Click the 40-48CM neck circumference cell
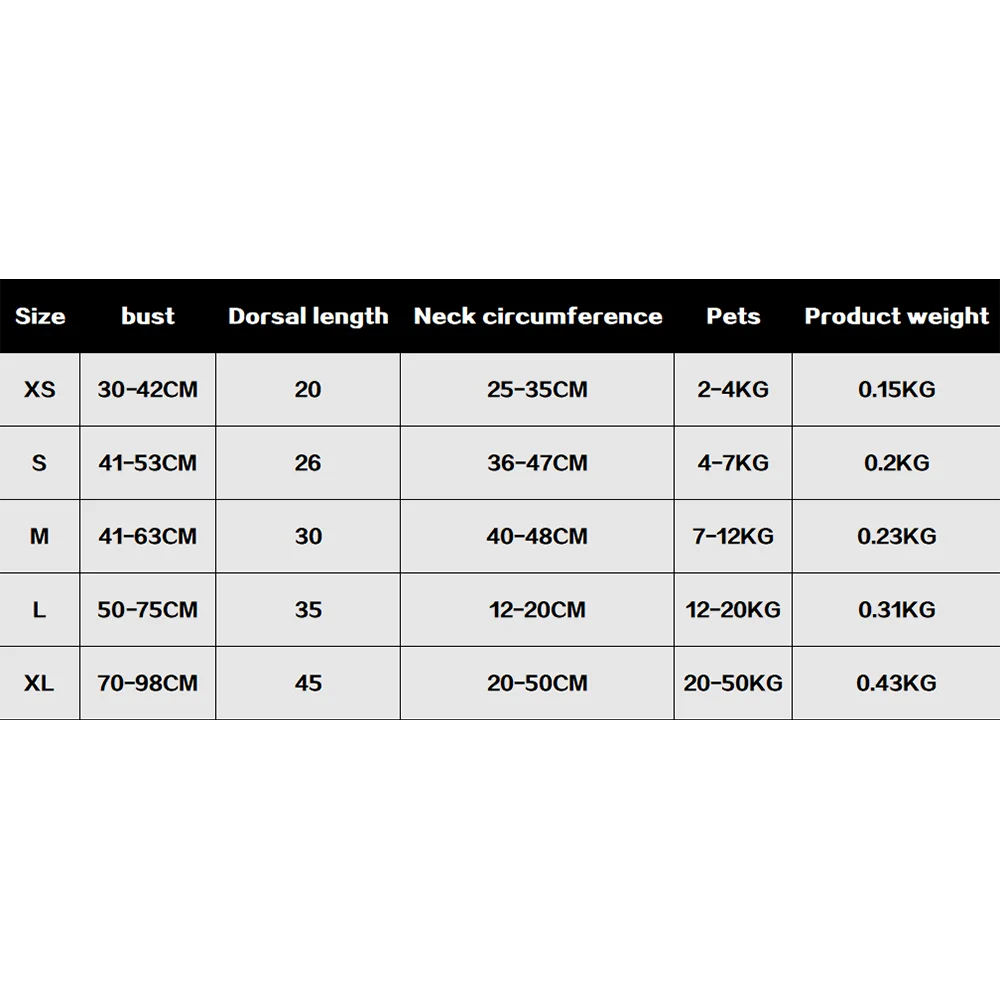 [538, 536]
